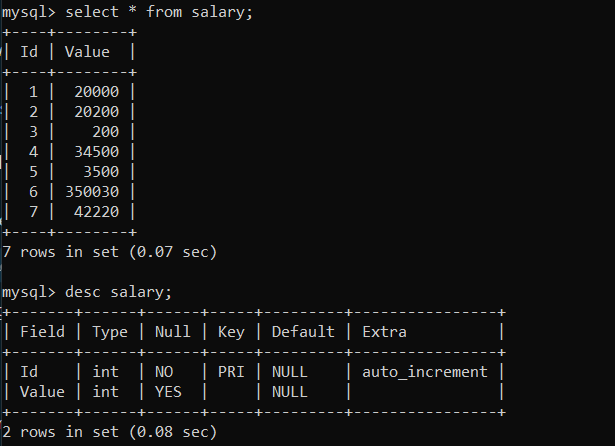Click '2 rows in set (0.08 sec)' message

click(x=109, y=432)
